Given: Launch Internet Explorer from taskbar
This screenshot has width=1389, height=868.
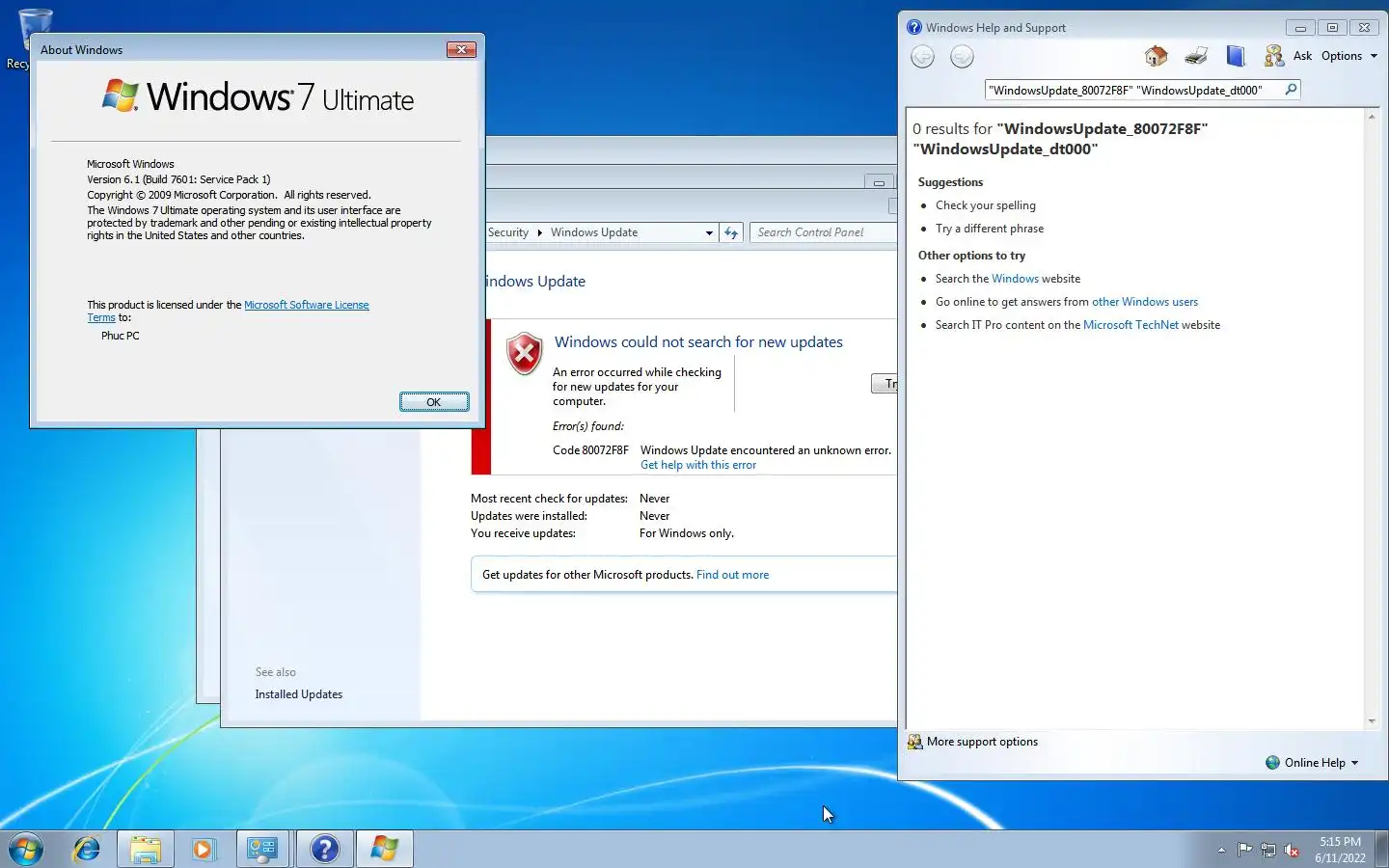Looking at the screenshot, I should point(87,849).
